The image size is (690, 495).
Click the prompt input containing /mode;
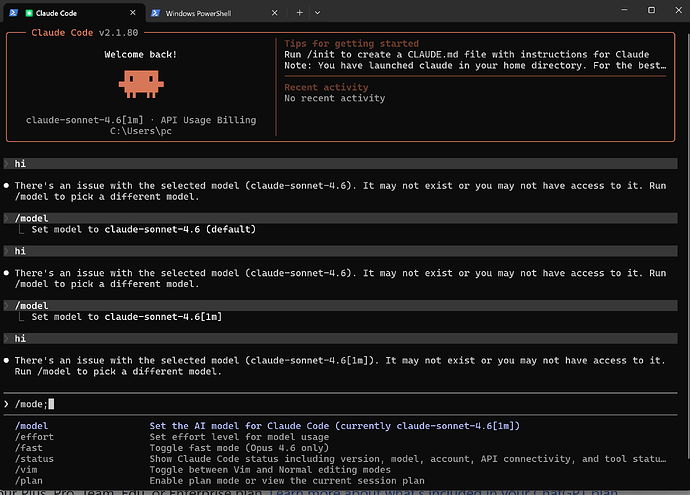[340, 404]
